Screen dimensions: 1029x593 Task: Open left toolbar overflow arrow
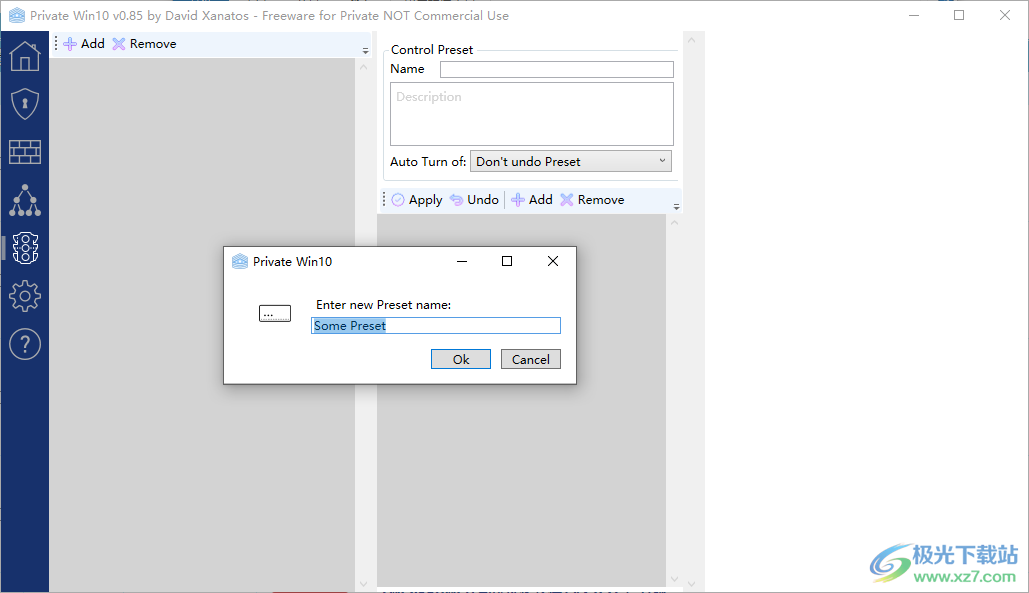pos(365,51)
